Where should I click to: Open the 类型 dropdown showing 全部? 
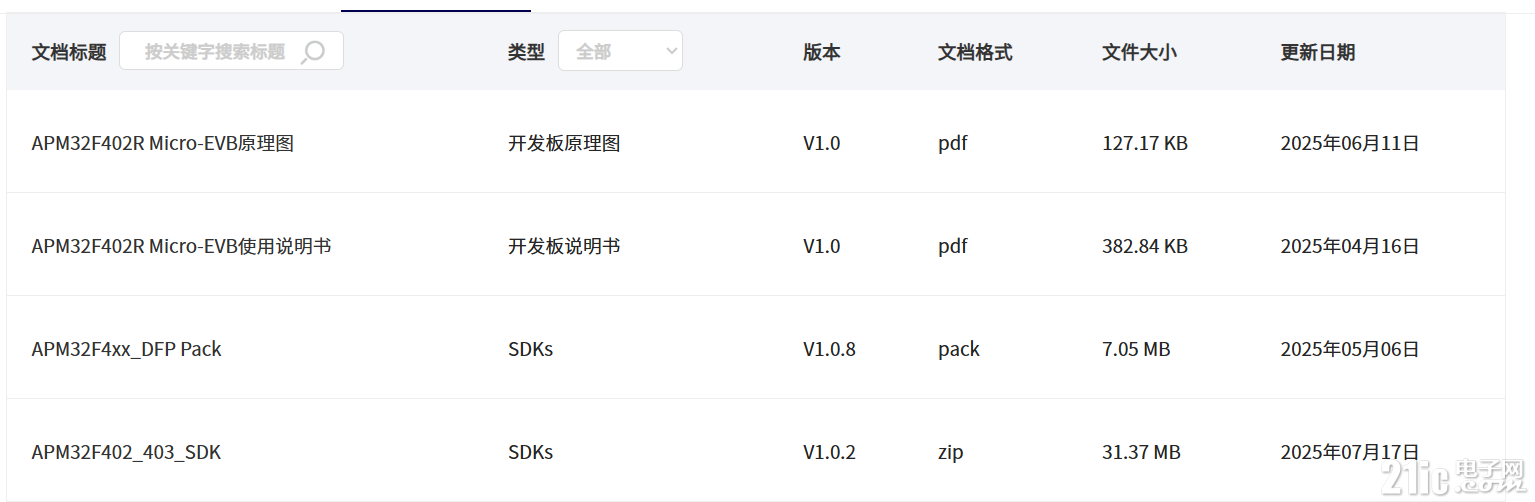[x=620, y=51]
